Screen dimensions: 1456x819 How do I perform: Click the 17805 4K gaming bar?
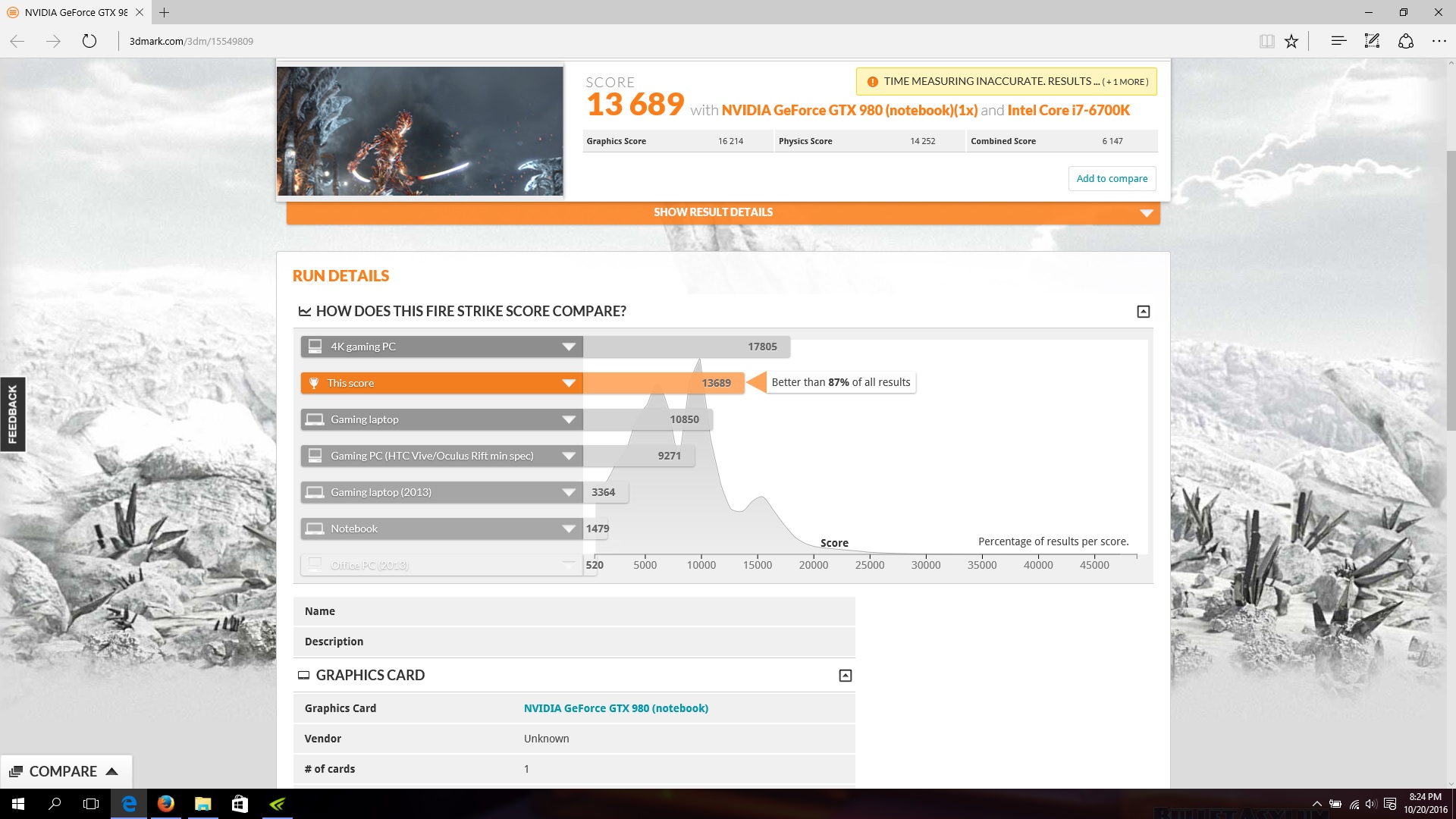tap(686, 347)
